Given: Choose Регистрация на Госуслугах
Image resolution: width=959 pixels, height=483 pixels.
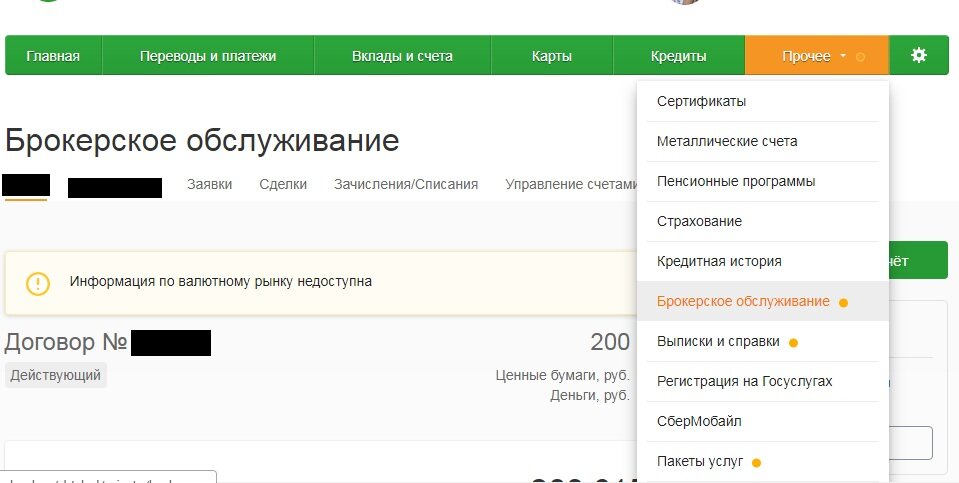Looking at the screenshot, I should point(763,382).
